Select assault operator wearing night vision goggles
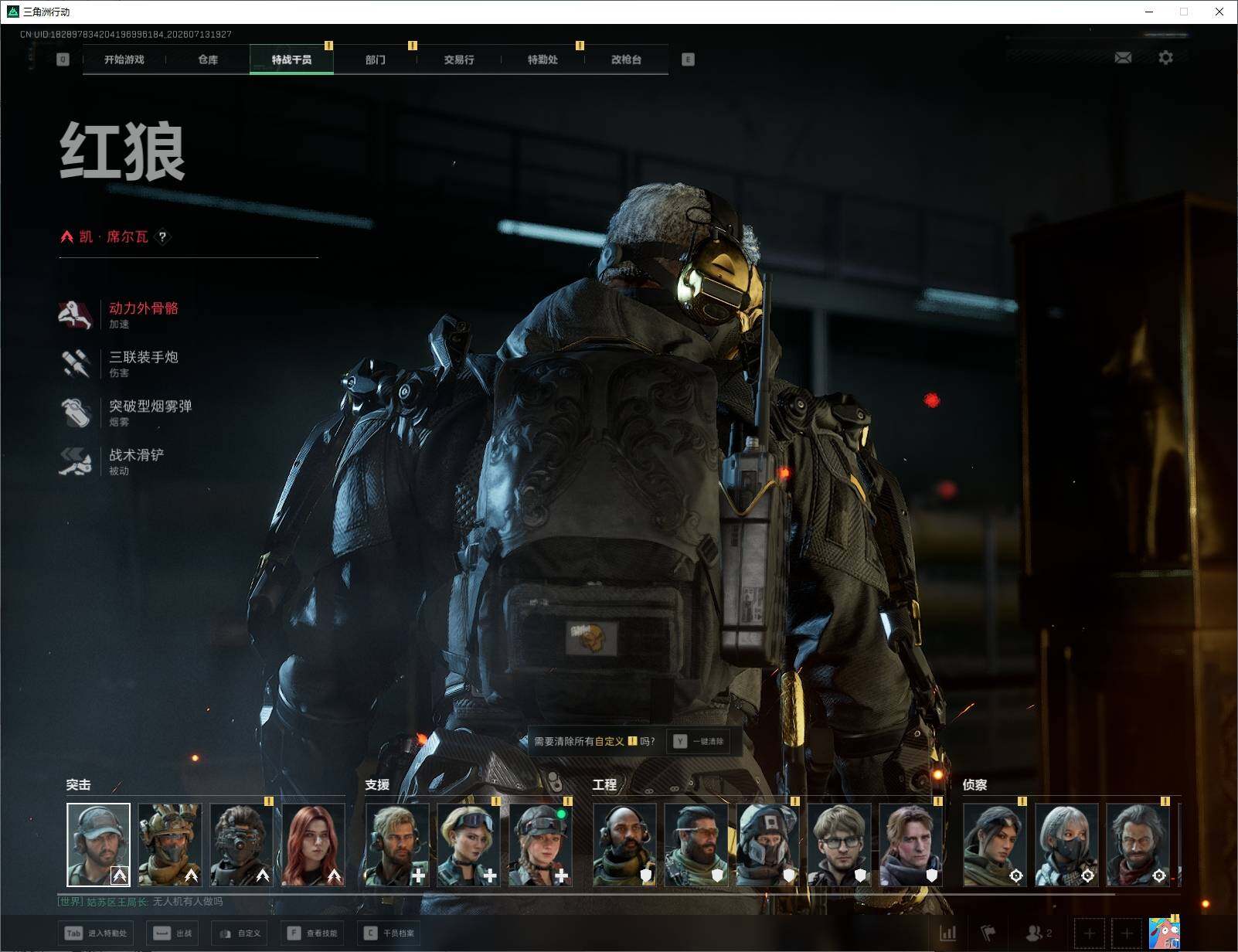Image resolution: width=1238 pixels, height=952 pixels. [x=242, y=845]
